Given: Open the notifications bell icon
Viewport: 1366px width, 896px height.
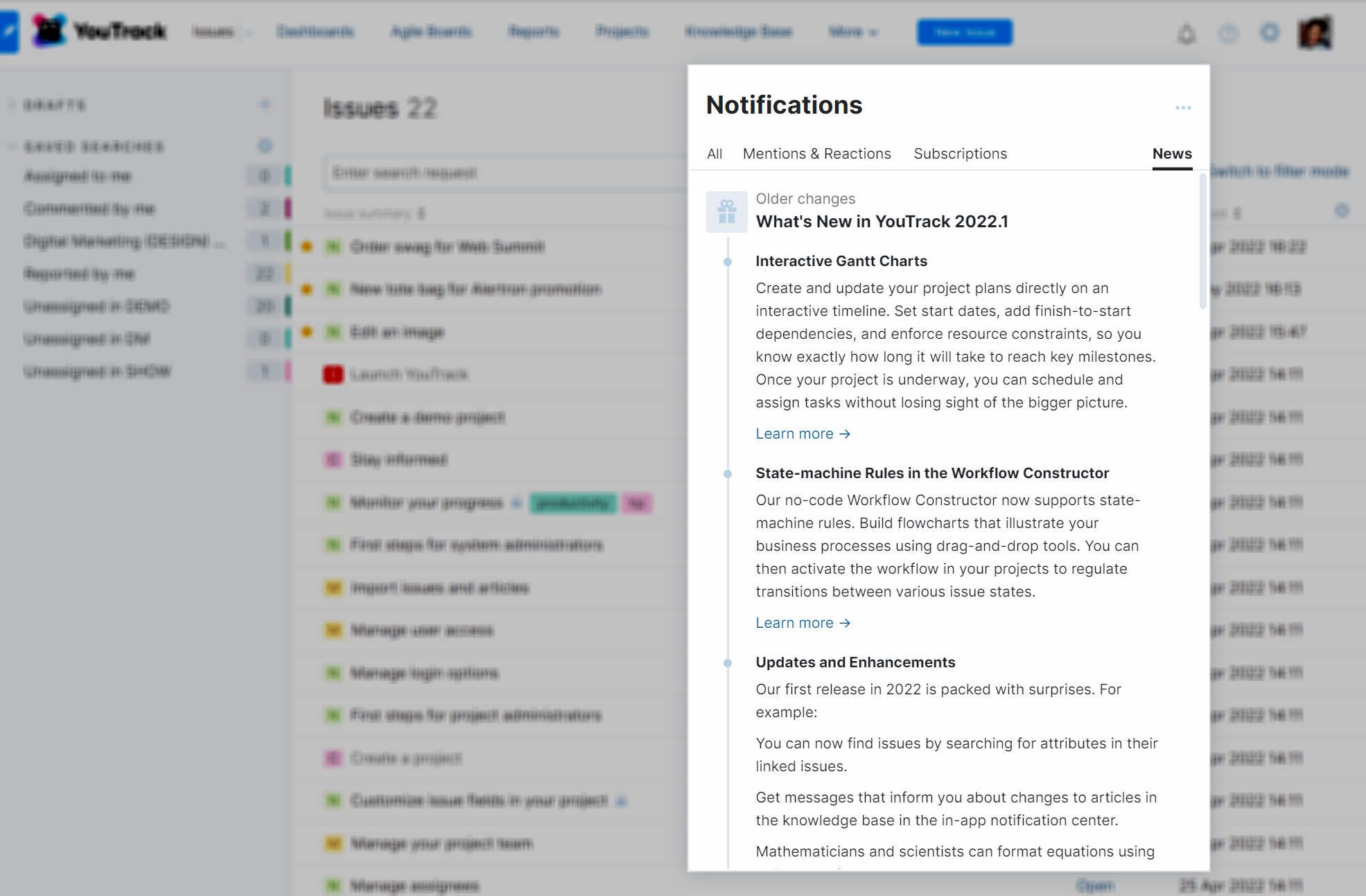Looking at the screenshot, I should point(1187,33).
